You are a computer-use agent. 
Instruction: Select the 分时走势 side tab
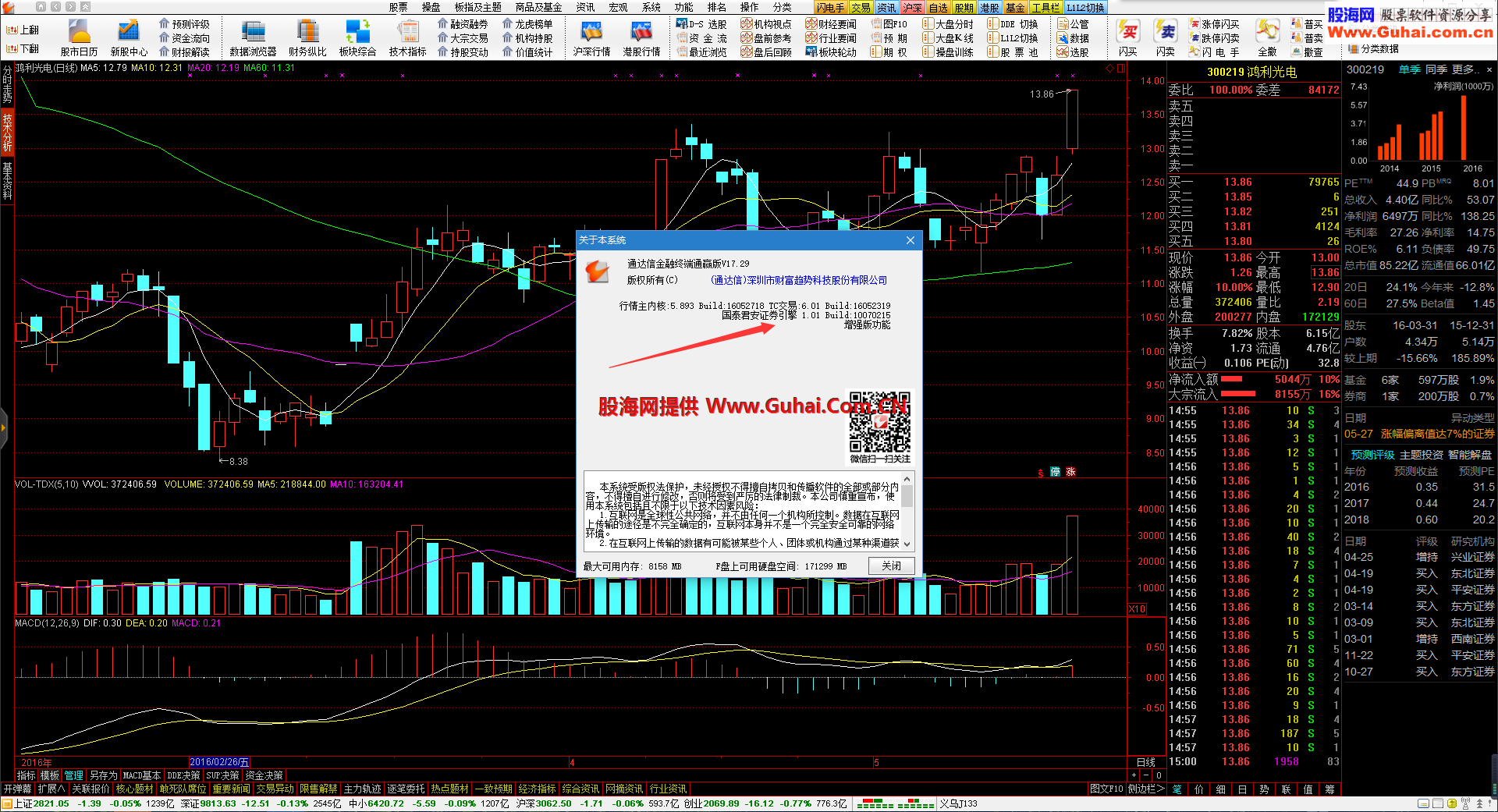pyautogui.click(x=7, y=84)
